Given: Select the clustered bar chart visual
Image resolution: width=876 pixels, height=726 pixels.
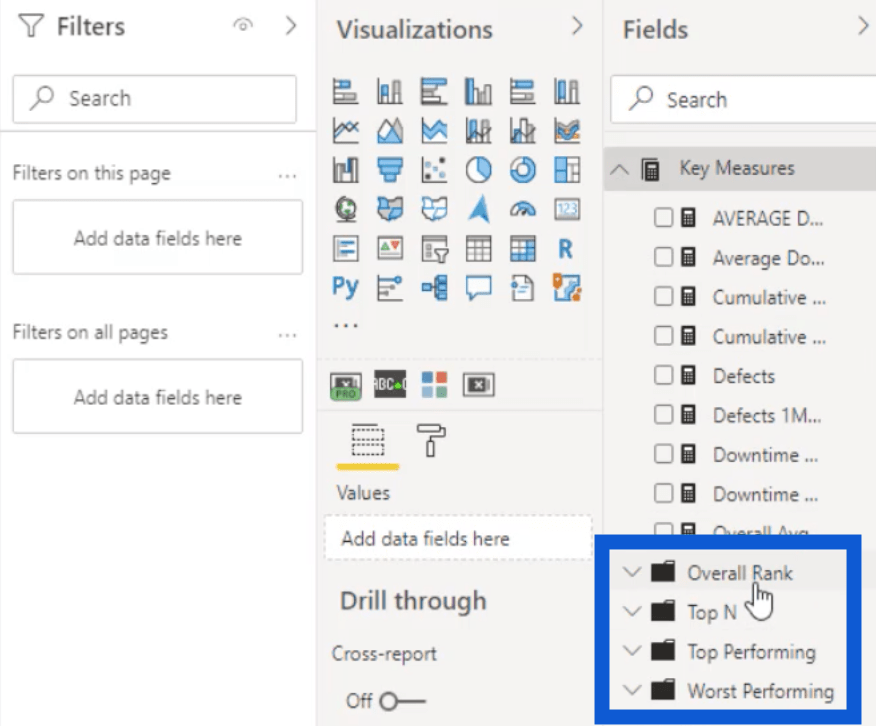Looking at the screenshot, I should [x=434, y=91].
